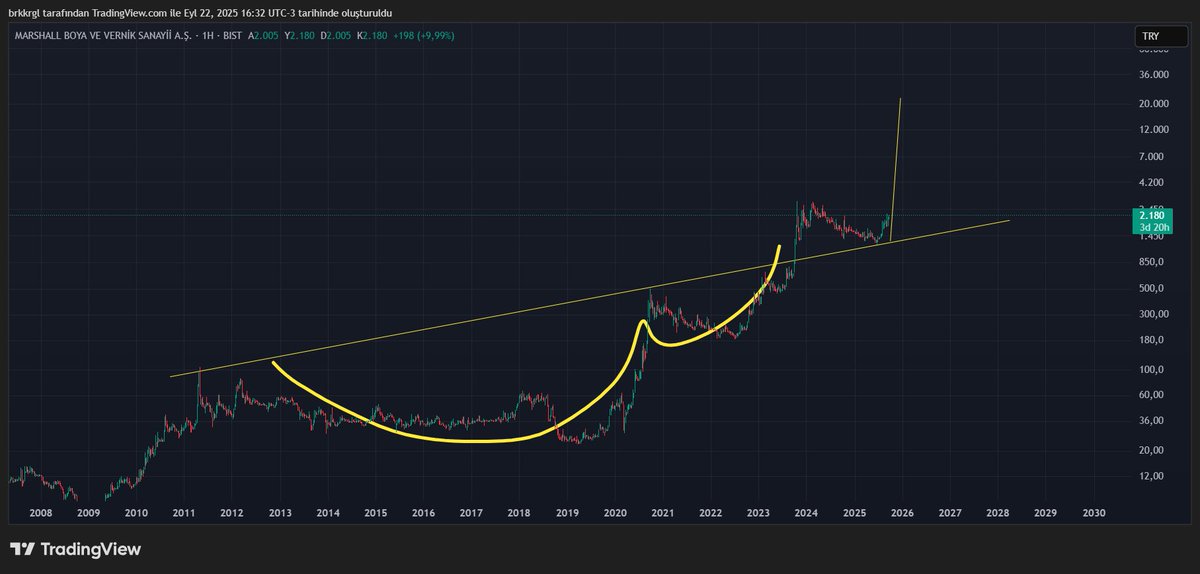Click the 36,00 price axis label
This screenshot has height=574, width=1200.
tap(1153, 421)
